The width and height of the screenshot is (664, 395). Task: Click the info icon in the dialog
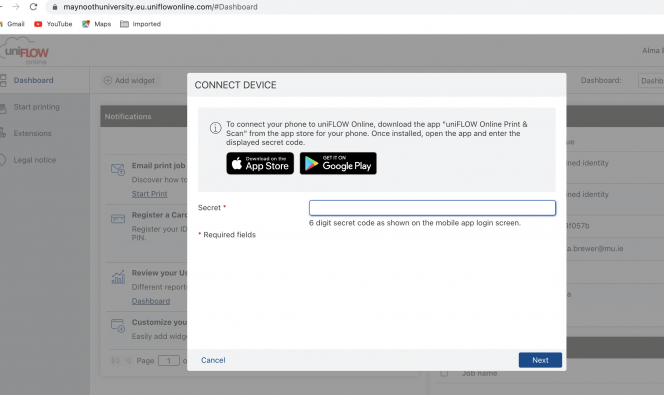(216, 128)
